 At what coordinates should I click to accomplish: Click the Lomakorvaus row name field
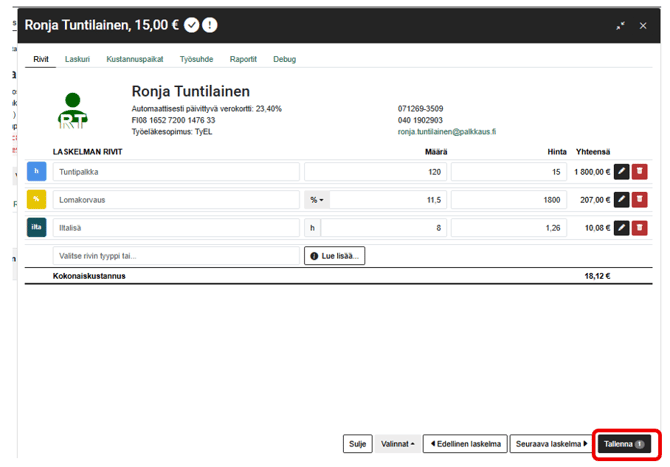point(176,200)
